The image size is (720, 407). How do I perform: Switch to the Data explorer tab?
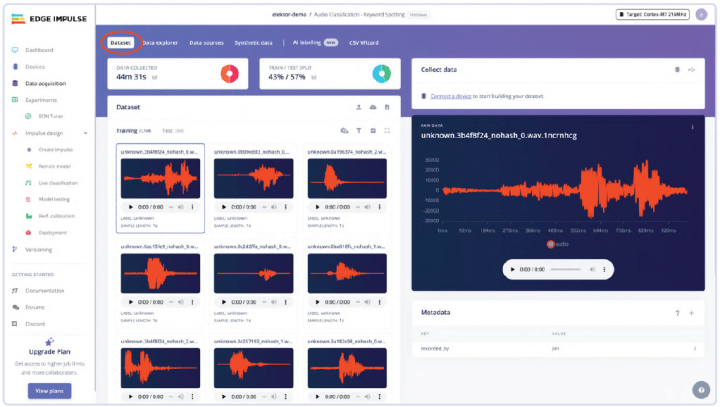pyautogui.click(x=161, y=43)
